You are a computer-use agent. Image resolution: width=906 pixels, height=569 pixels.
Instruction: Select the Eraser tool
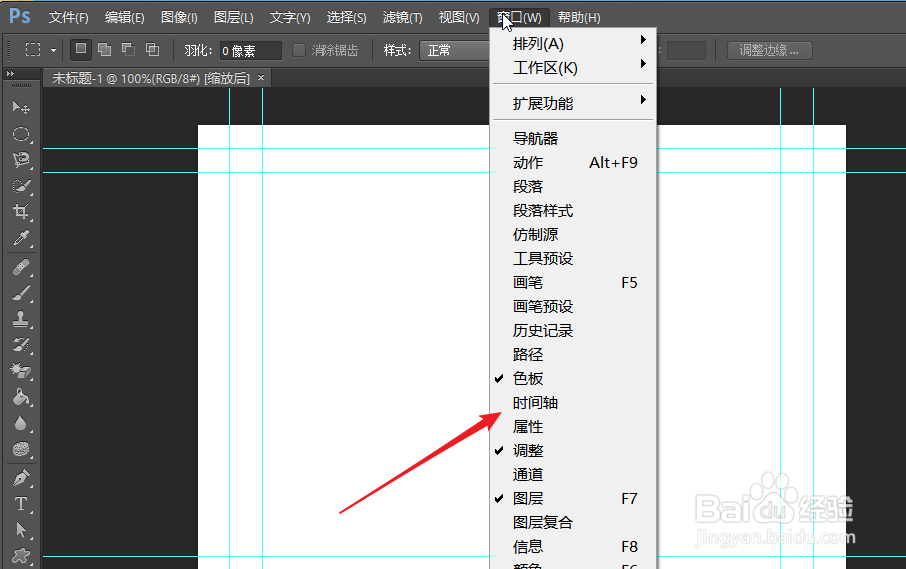click(x=21, y=370)
